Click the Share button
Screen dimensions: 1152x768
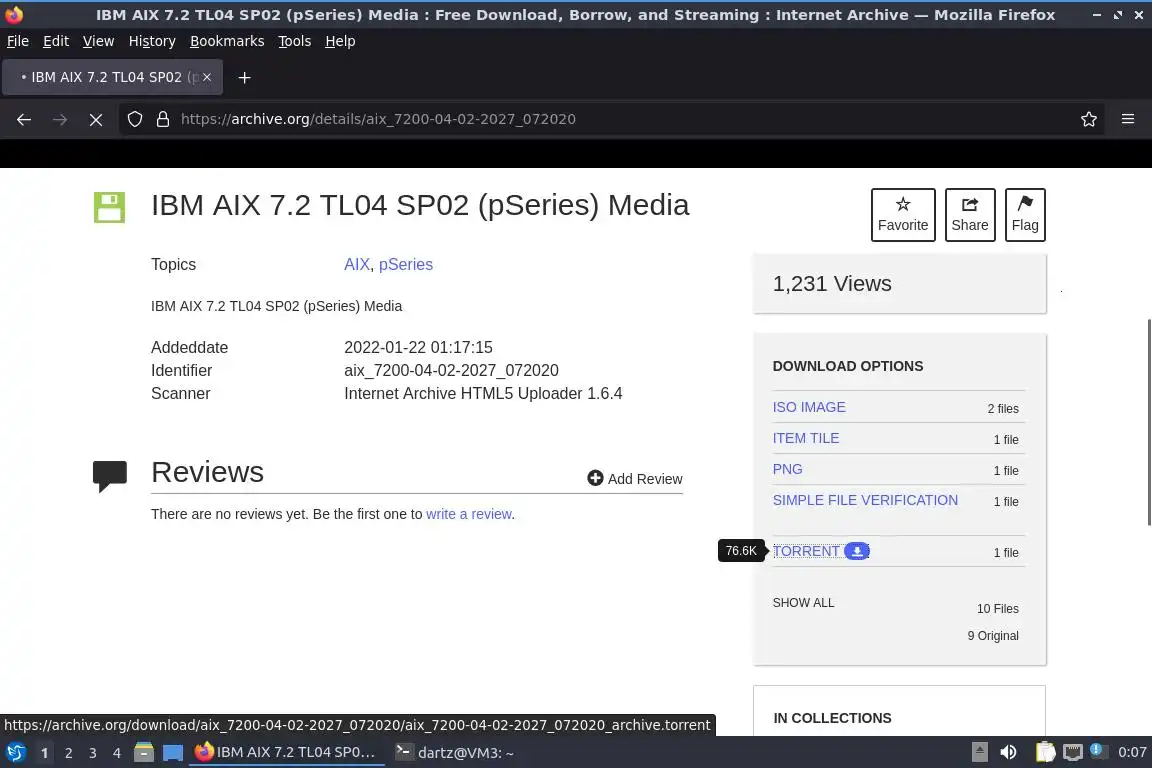(970, 215)
